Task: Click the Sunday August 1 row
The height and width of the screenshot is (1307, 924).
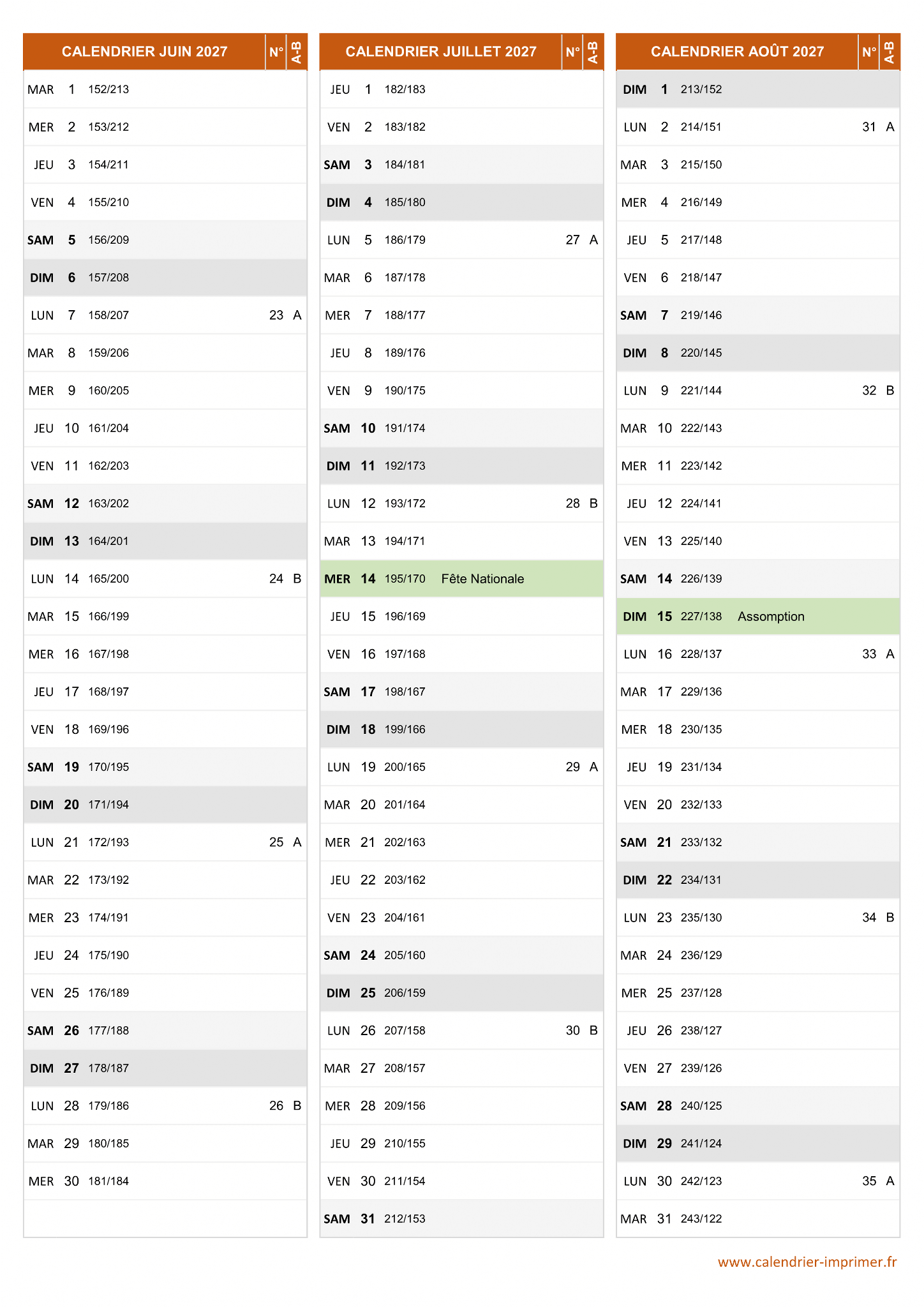Action: point(757,89)
